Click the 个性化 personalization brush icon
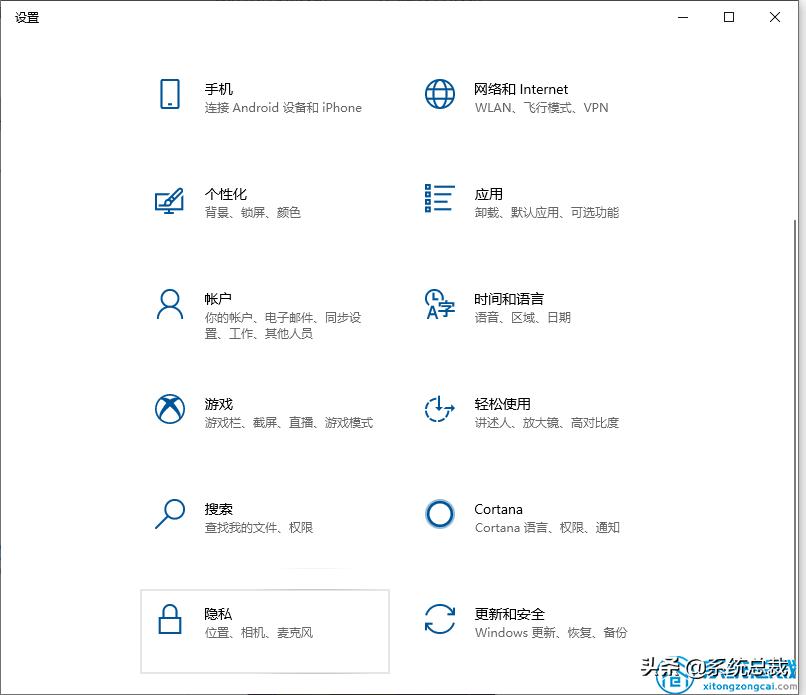This screenshot has width=806, height=695. click(170, 202)
